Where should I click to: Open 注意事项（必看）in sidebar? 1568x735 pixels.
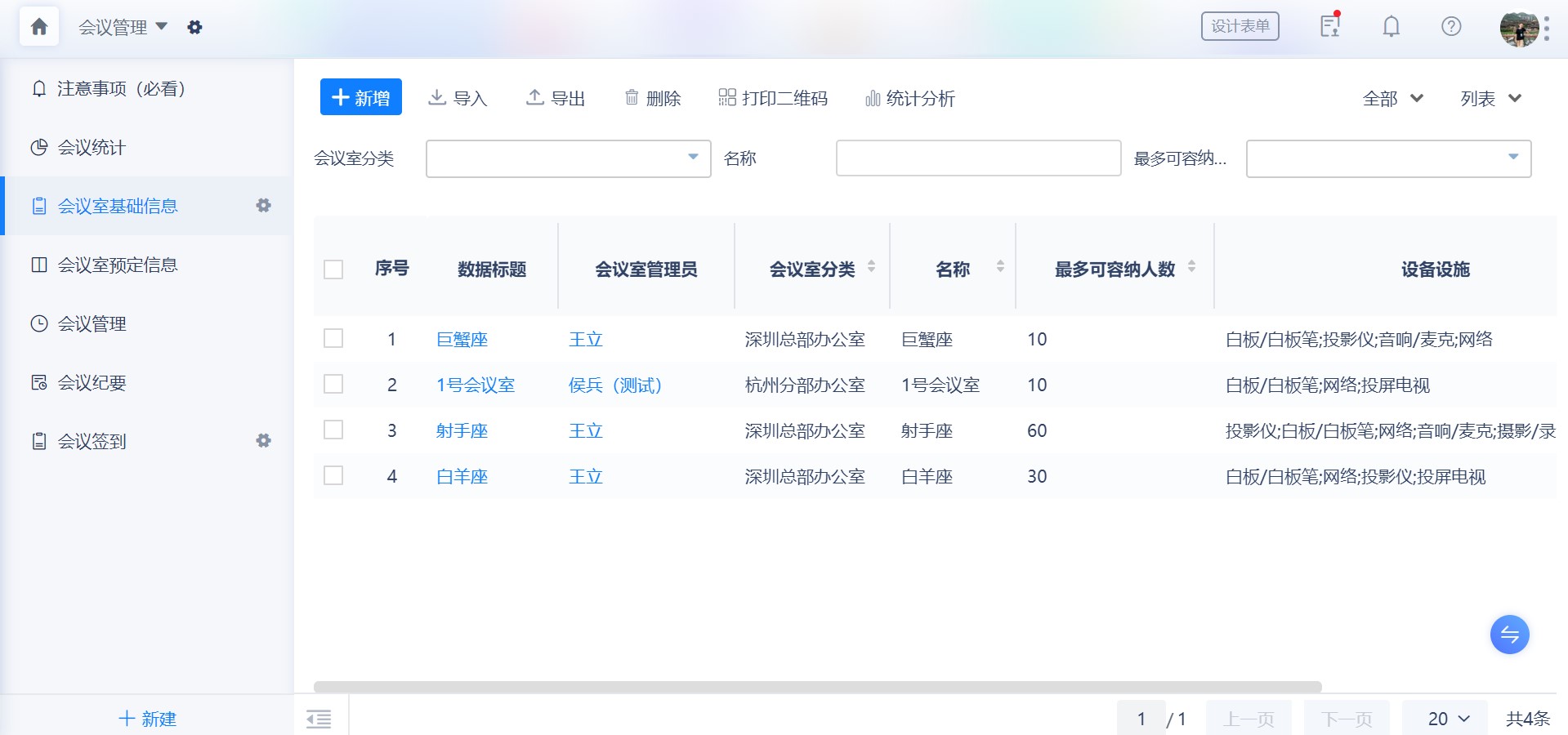pos(147,88)
